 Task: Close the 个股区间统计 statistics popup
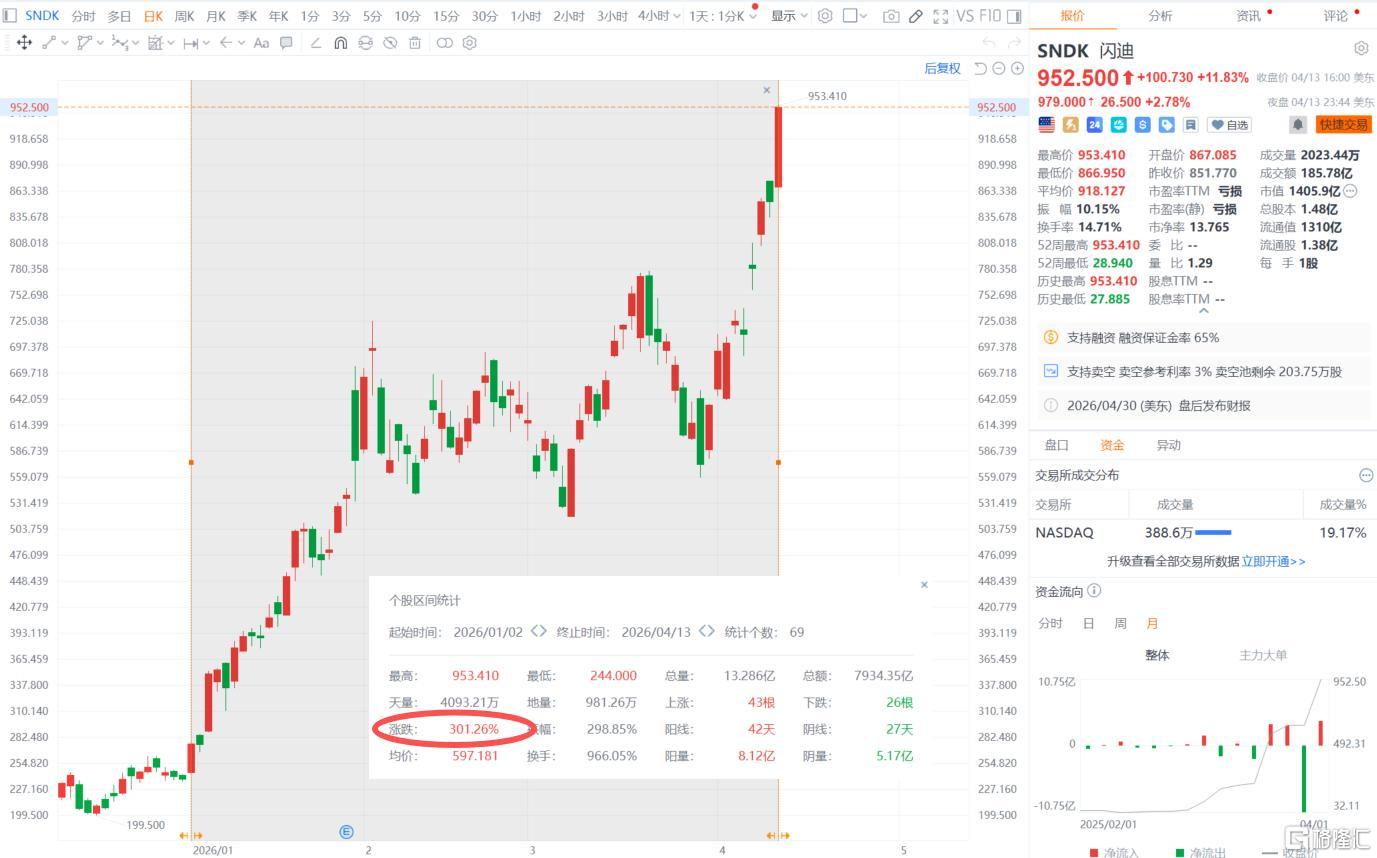(924, 585)
